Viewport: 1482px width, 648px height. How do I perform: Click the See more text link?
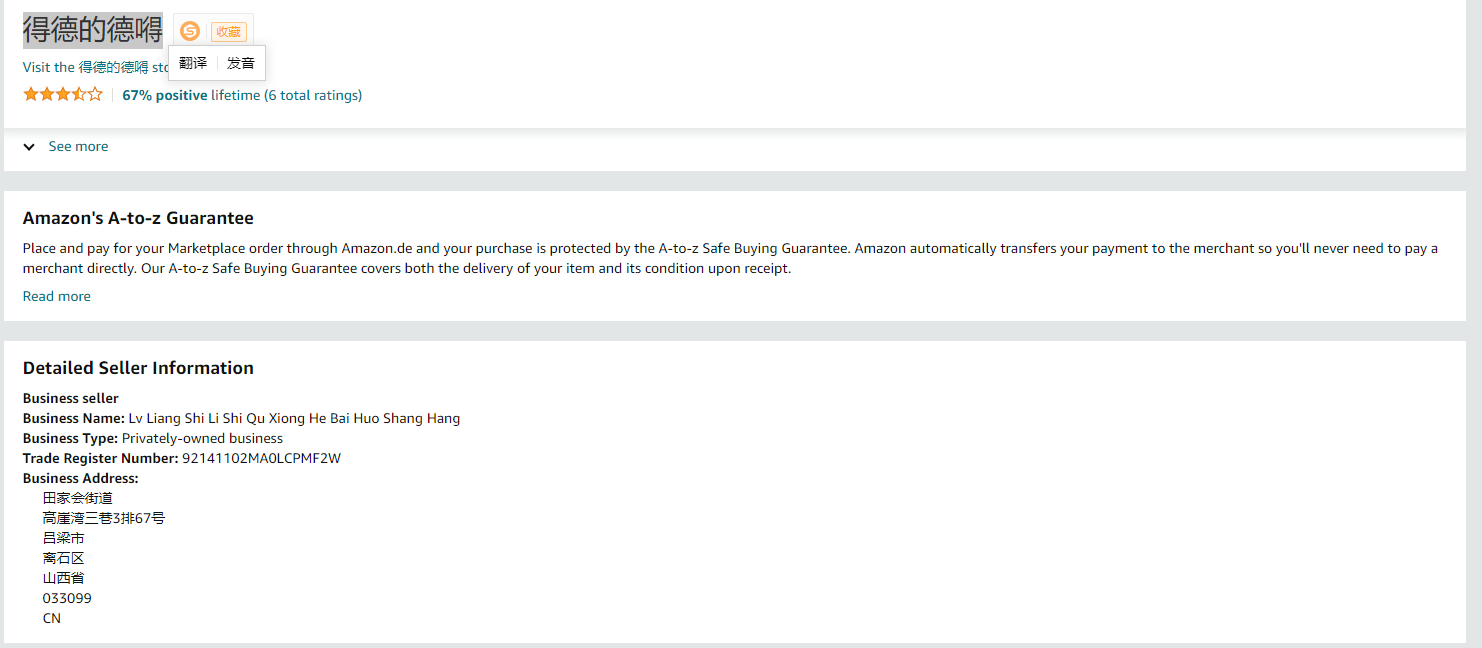78,146
